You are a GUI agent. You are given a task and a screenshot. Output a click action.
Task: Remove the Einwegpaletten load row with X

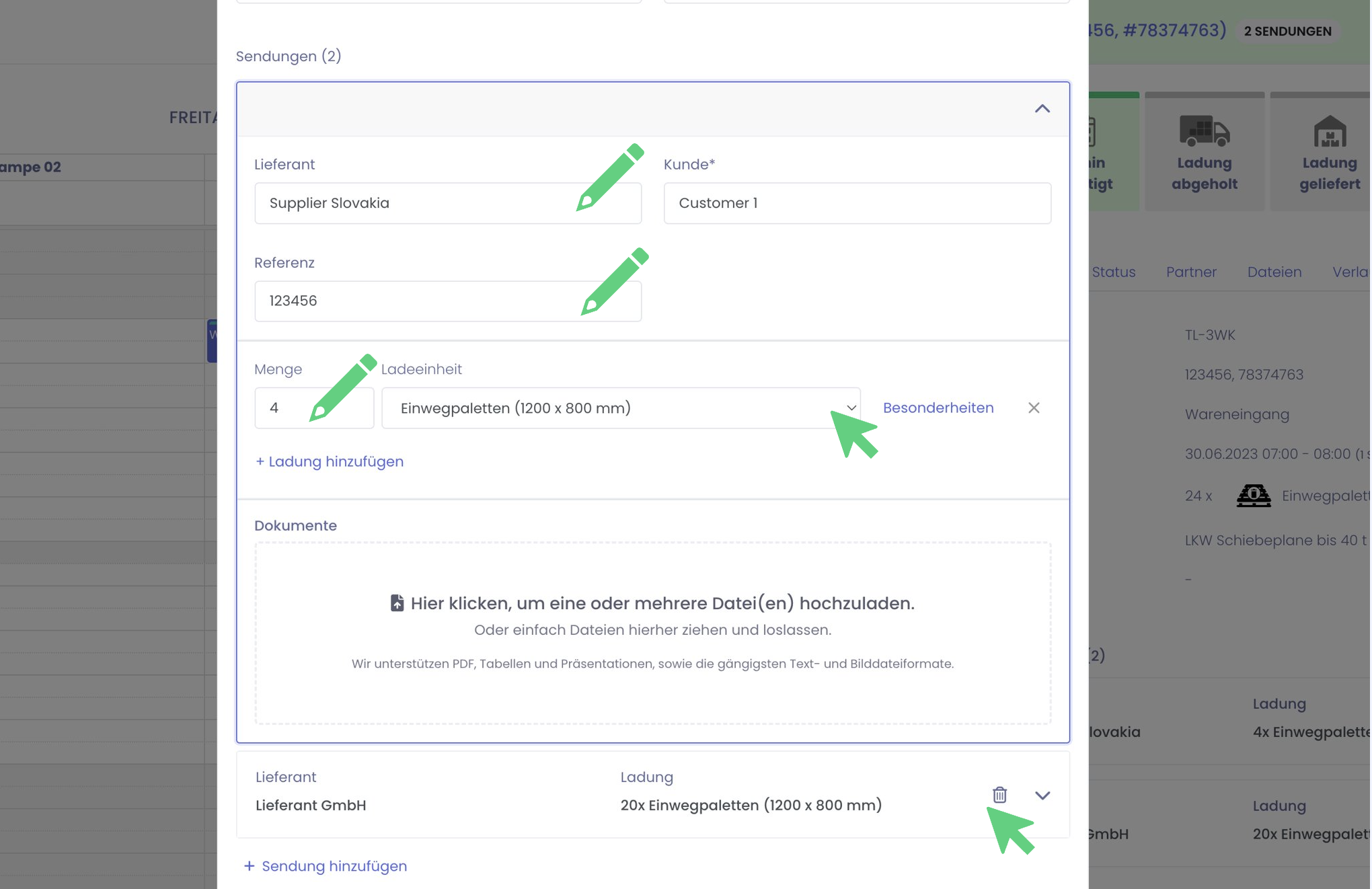tap(1034, 408)
